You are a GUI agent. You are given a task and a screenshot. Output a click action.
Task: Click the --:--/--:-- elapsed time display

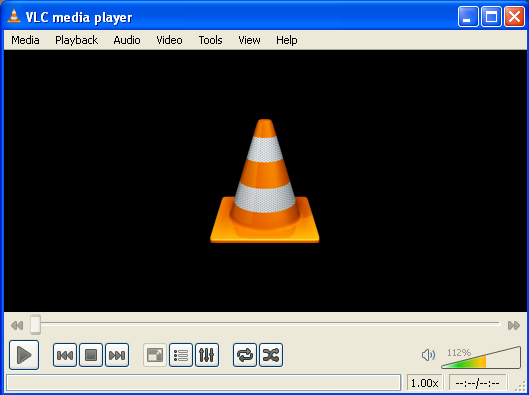477,383
